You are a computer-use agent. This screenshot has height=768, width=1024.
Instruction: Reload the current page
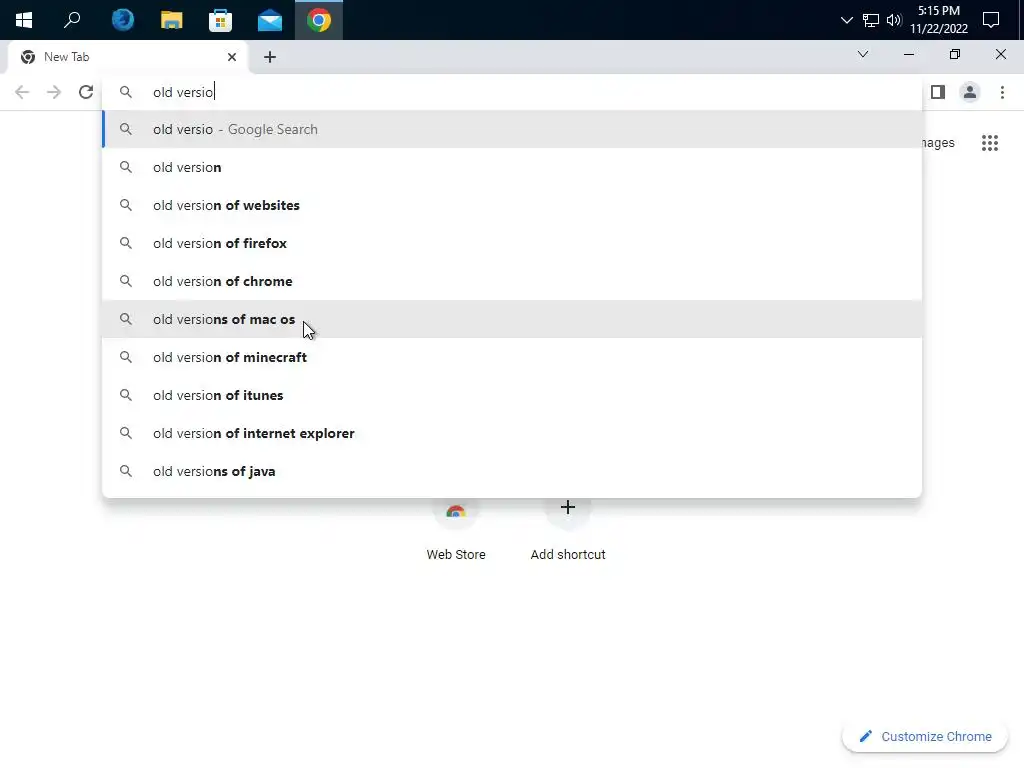tap(86, 92)
